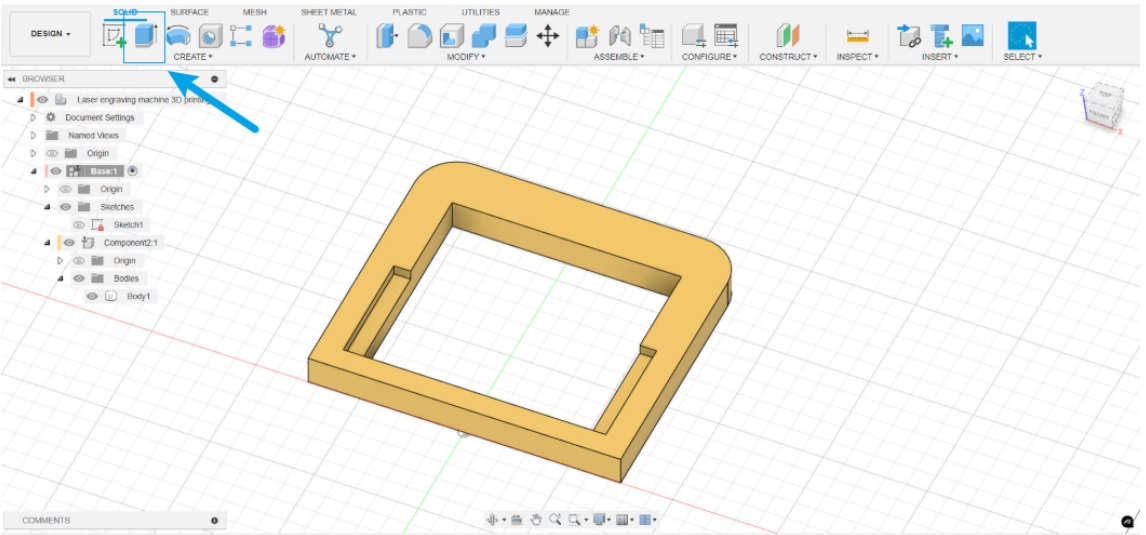
Task: Switch to the PLASTIC tab
Action: coord(409,12)
